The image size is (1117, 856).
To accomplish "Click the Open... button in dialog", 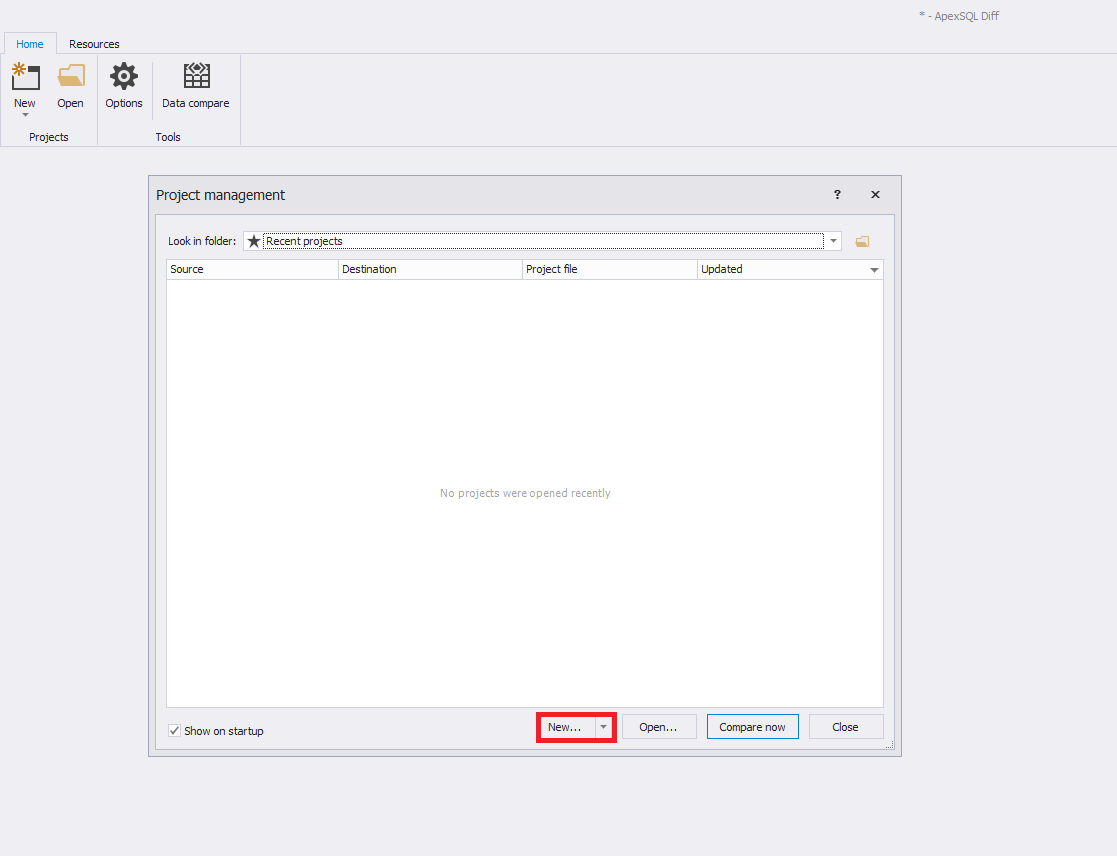I will (x=659, y=727).
